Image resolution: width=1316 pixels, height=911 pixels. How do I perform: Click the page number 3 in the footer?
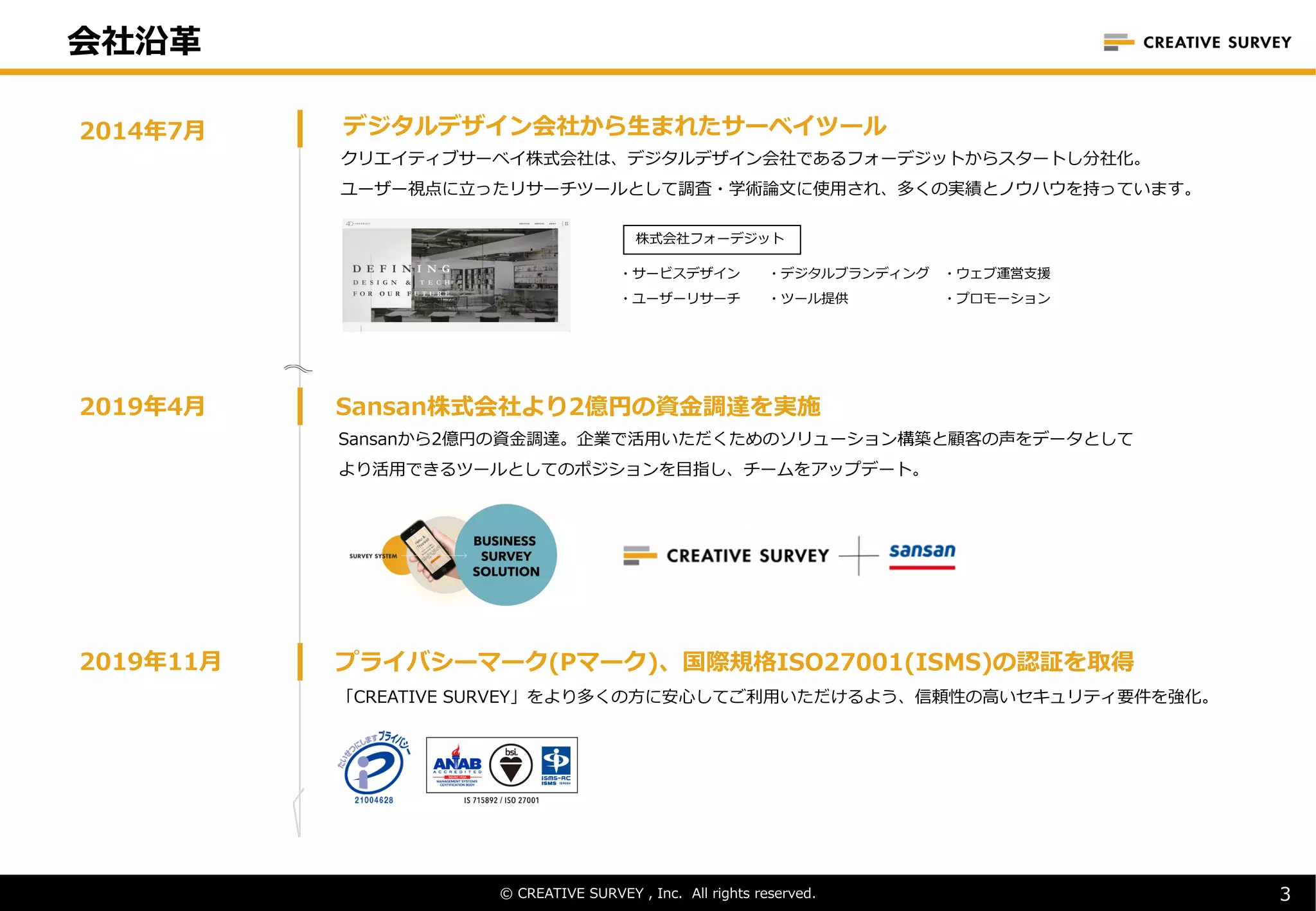[1285, 894]
